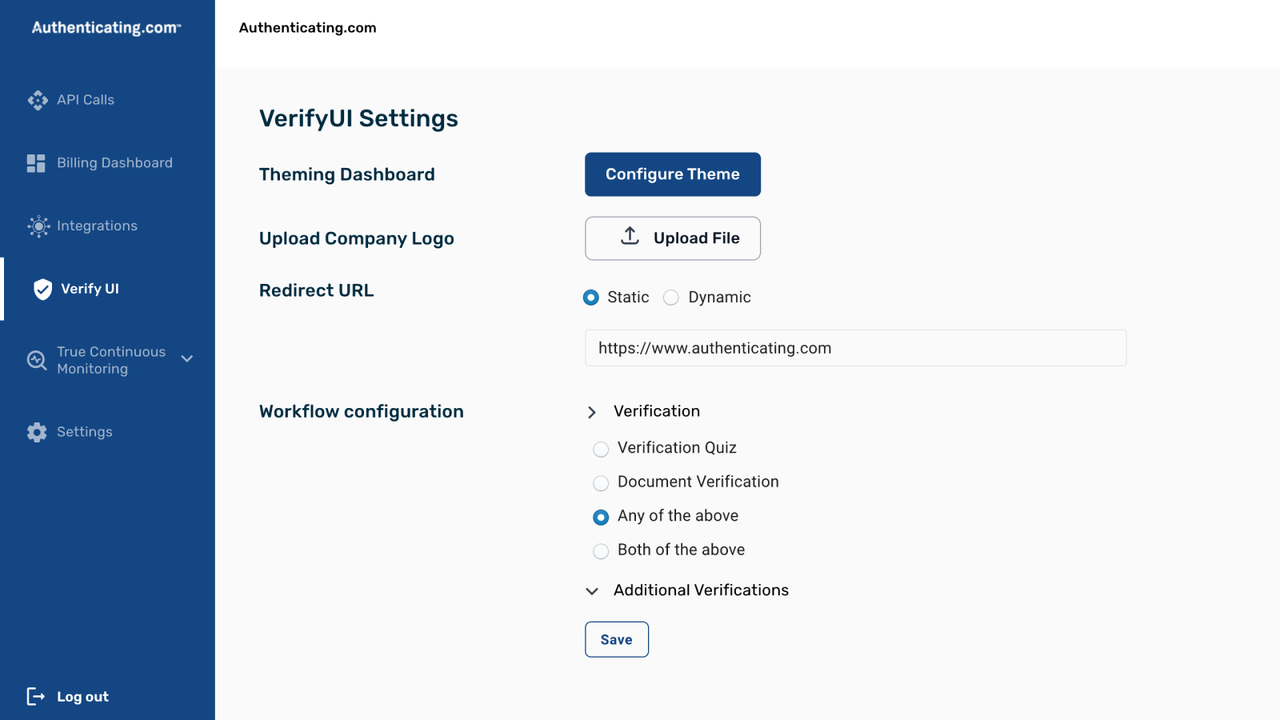Image resolution: width=1280 pixels, height=720 pixels.
Task: Click the Theming Dashboard label
Action: coord(347,174)
